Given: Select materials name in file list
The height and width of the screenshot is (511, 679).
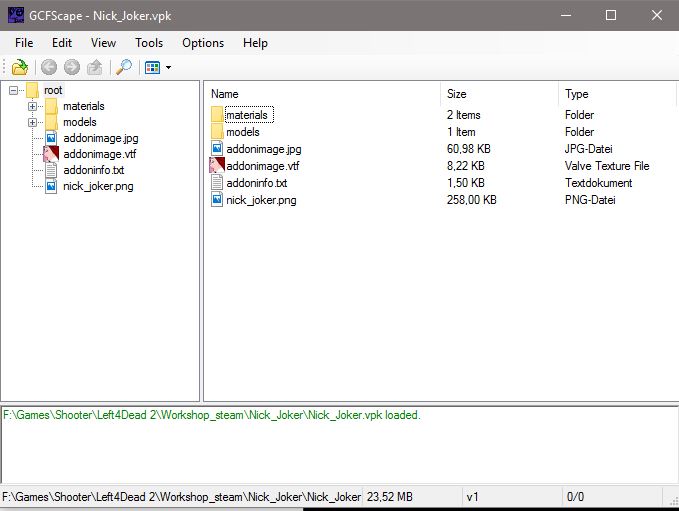Looking at the screenshot, I should [x=247, y=115].
